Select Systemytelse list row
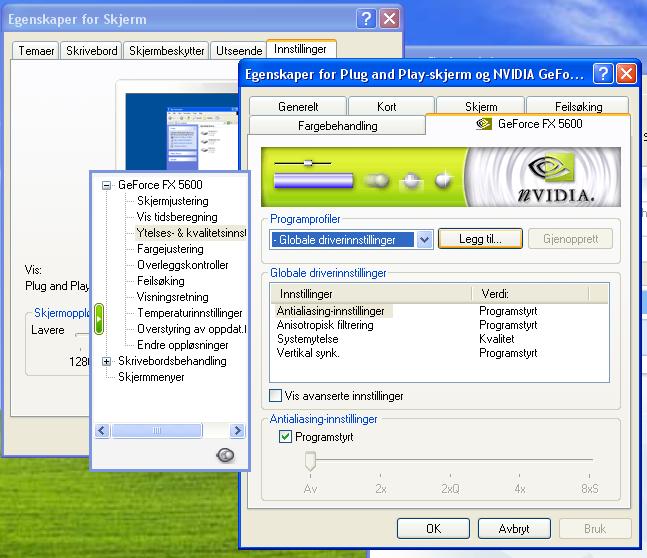The height and width of the screenshot is (558, 647). (439, 339)
